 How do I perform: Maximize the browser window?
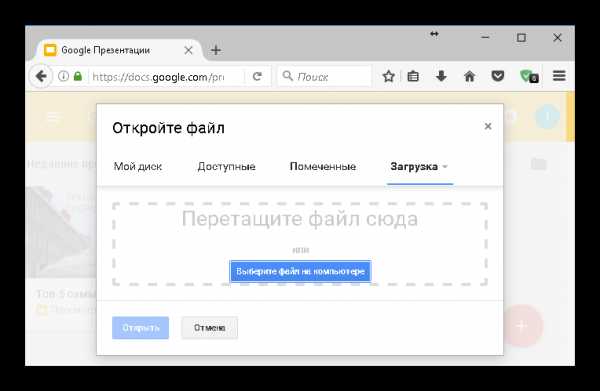[x=521, y=37]
